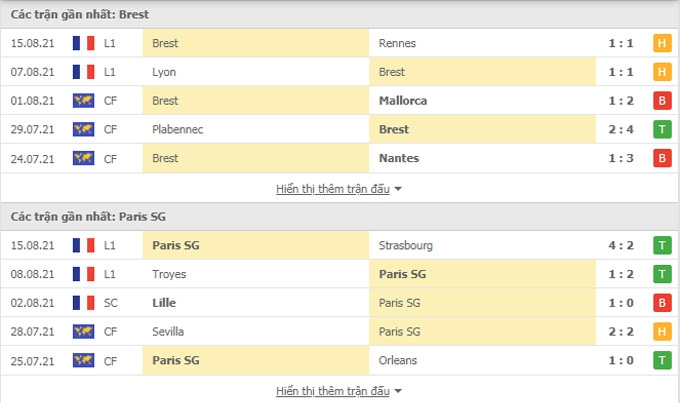Select the 1 : 3 score of Brest vs Nantes

pyautogui.click(x=621, y=158)
